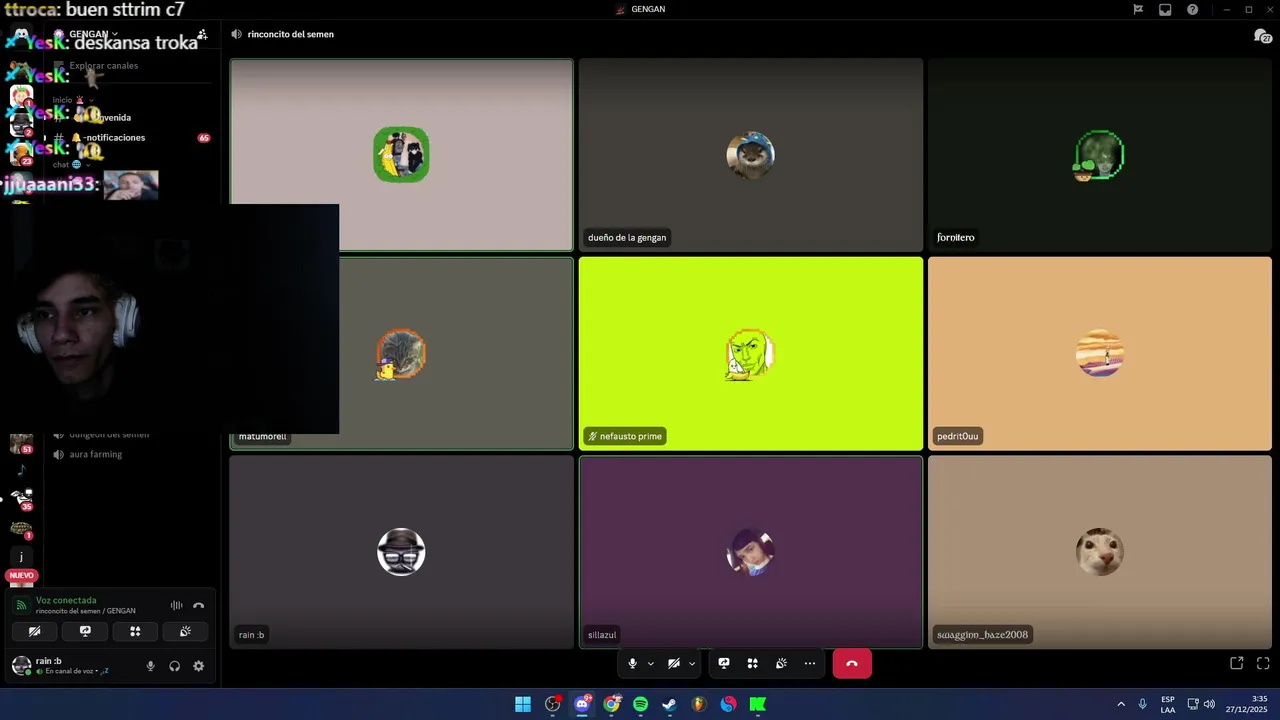Toggle noise suppression waveform icon

176,605
